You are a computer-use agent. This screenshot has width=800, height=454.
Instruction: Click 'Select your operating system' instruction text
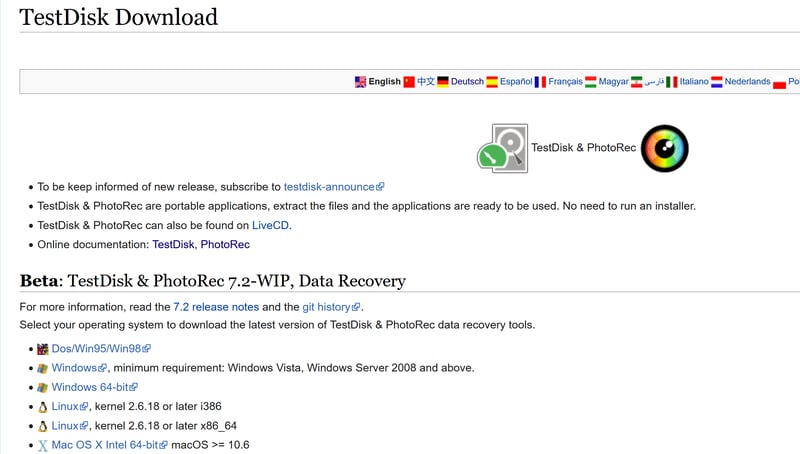[277, 325]
